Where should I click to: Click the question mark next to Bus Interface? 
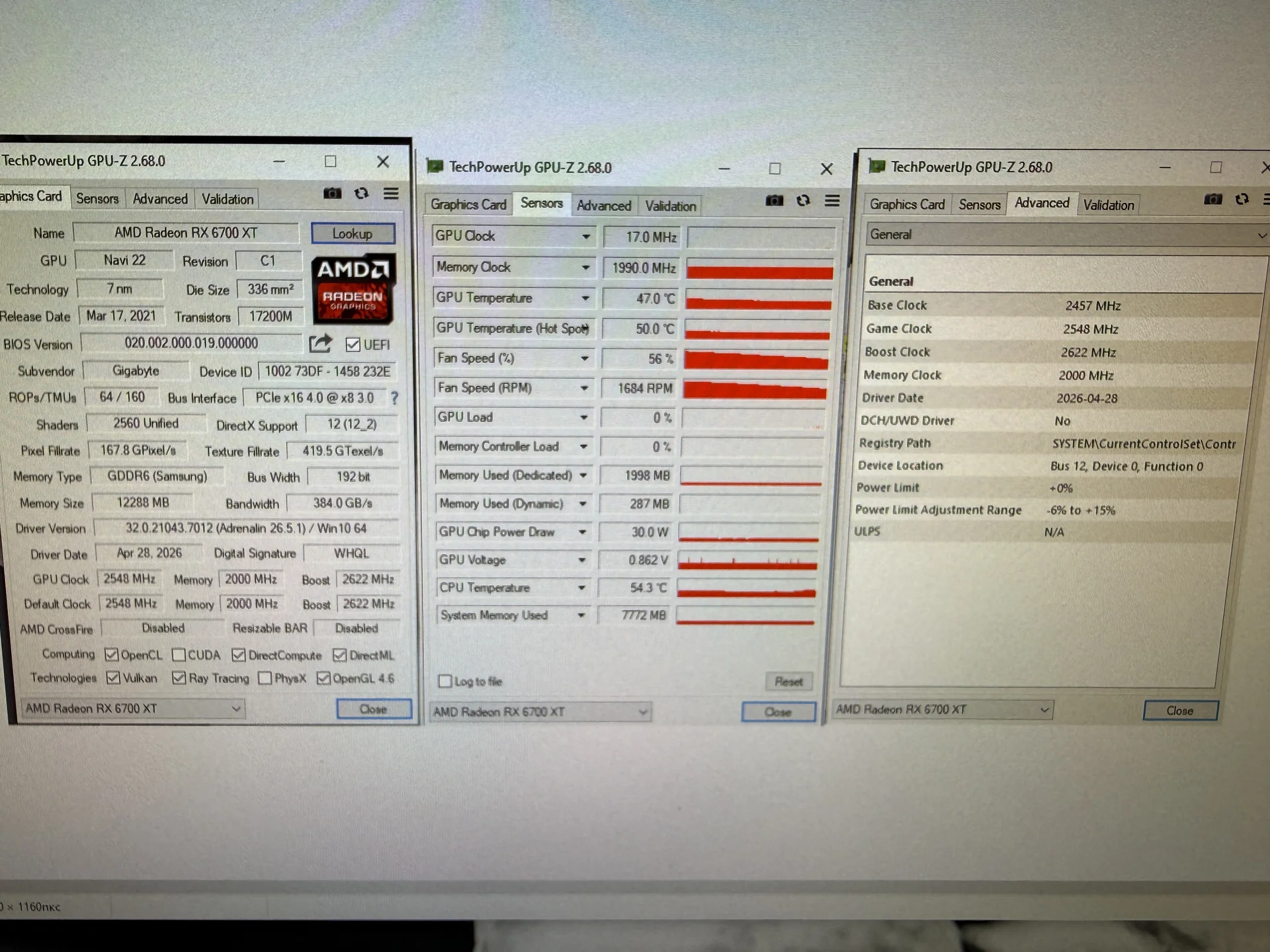[x=394, y=397]
